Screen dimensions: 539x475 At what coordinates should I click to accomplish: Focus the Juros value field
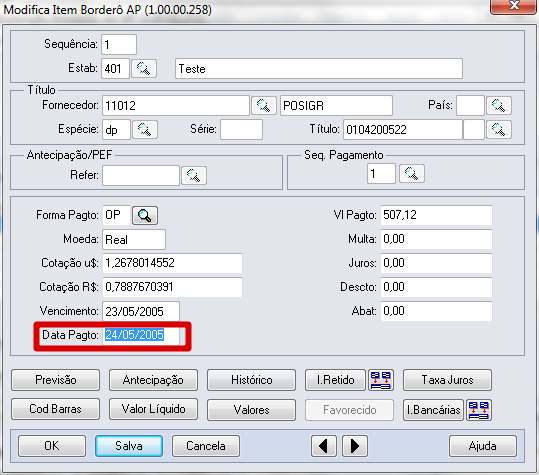click(x=436, y=263)
